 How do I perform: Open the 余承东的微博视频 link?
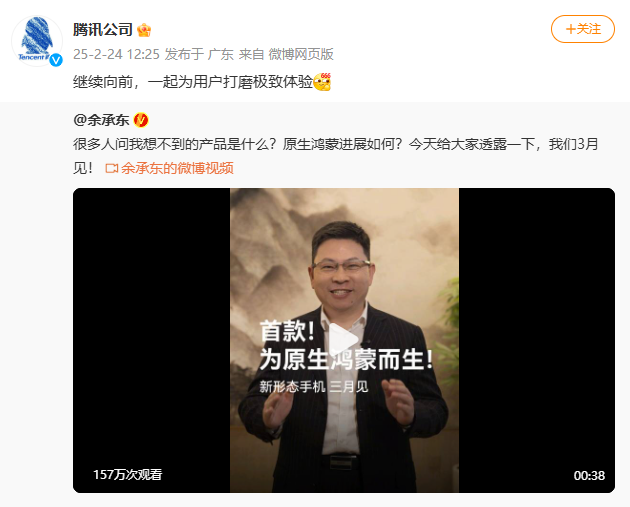tap(177, 168)
